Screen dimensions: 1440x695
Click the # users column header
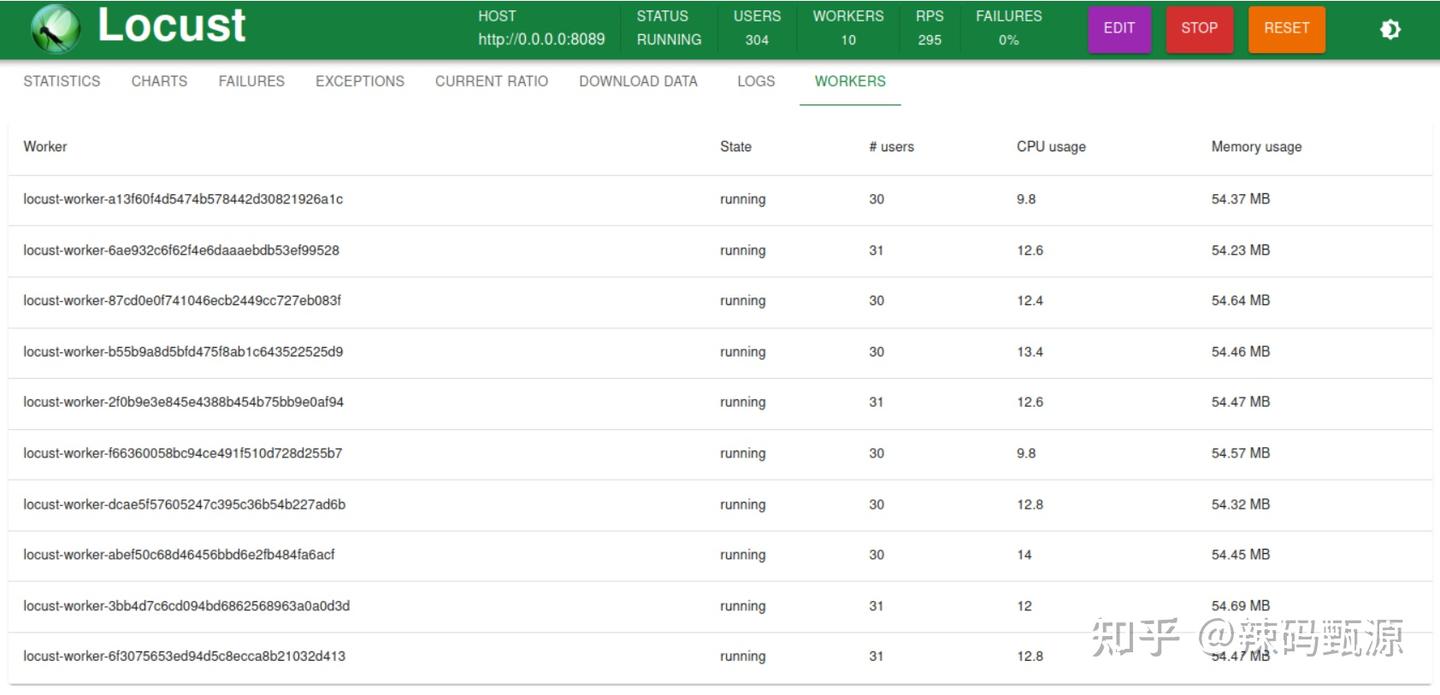[891, 147]
